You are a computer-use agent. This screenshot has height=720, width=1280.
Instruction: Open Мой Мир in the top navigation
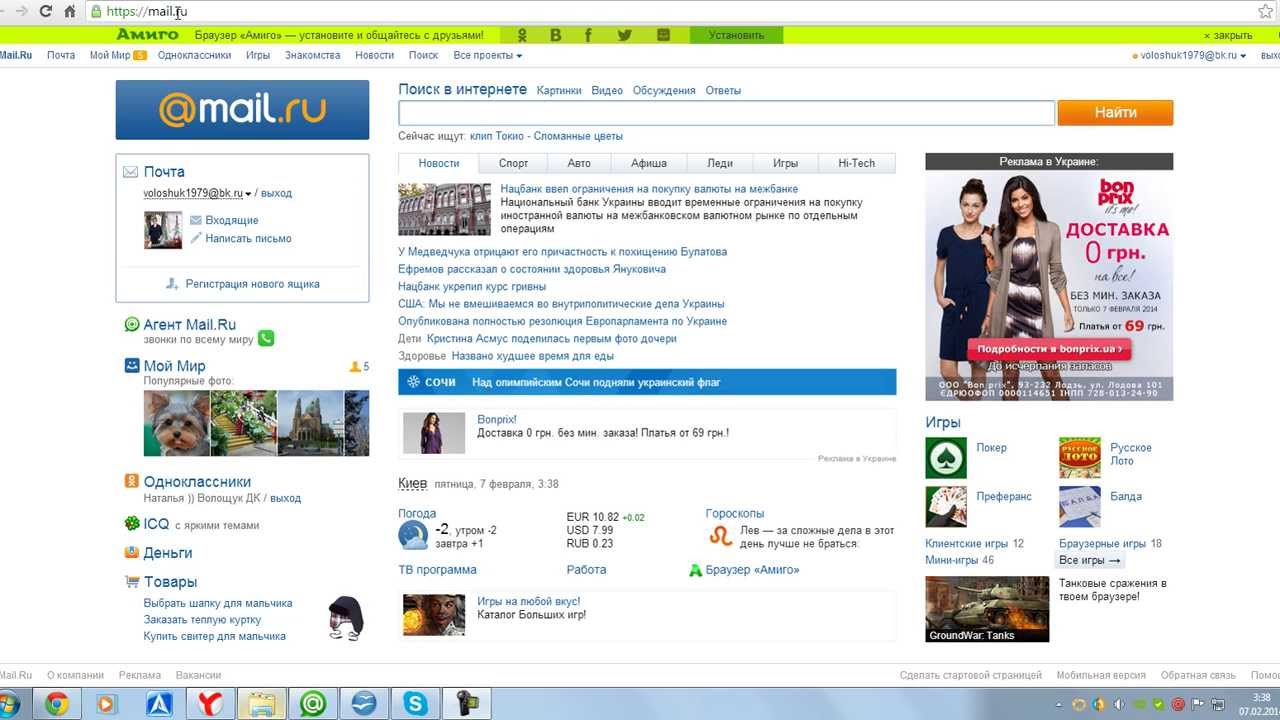pos(110,55)
